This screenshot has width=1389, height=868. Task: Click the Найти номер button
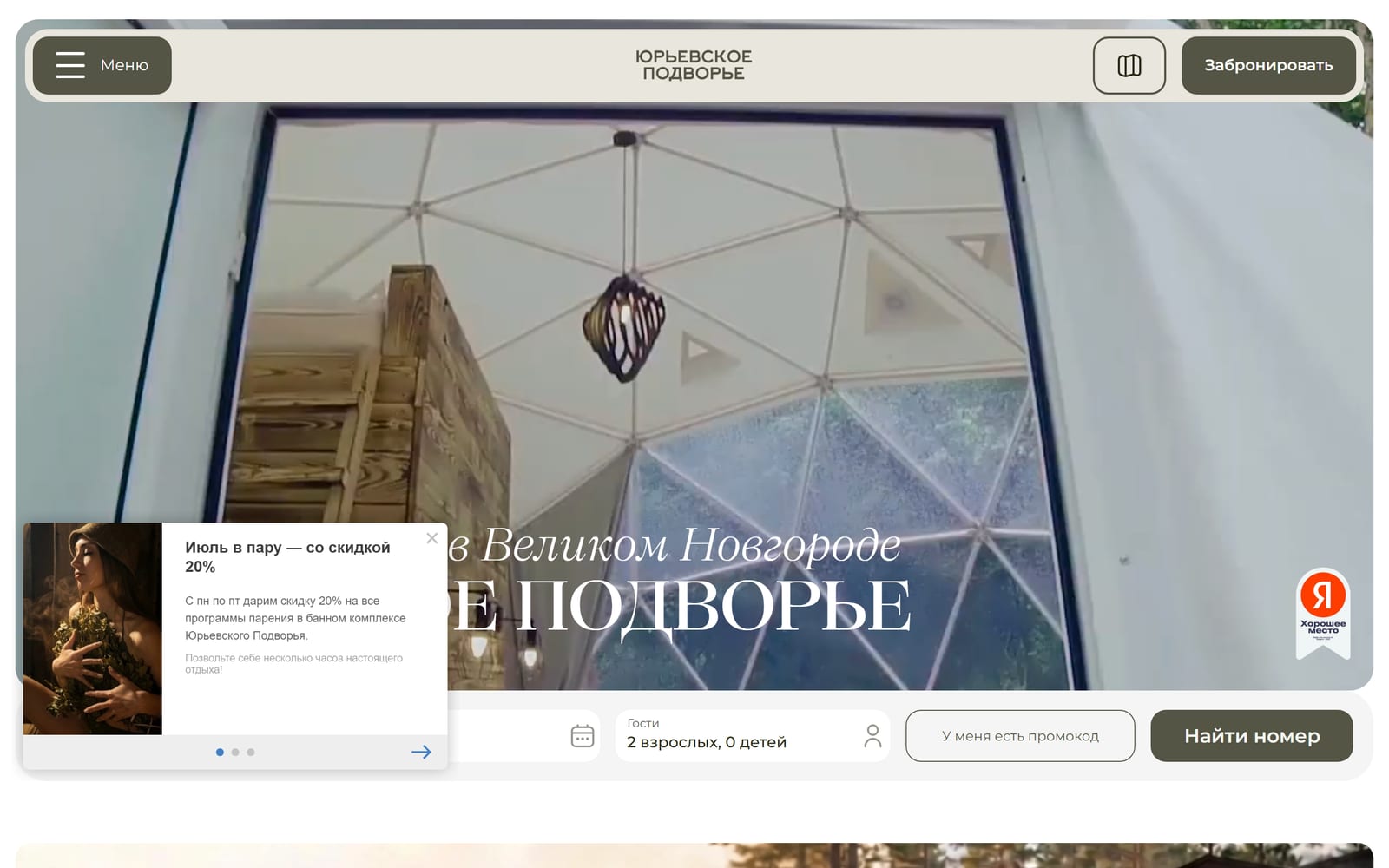1252,736
